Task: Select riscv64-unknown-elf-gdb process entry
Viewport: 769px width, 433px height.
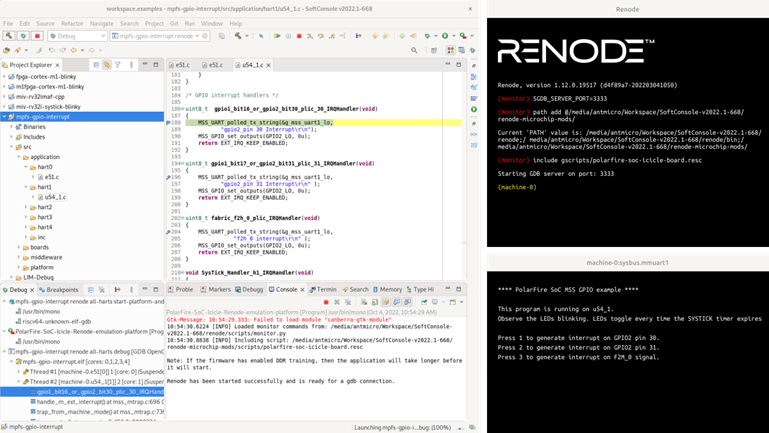Action: point(53,322)
